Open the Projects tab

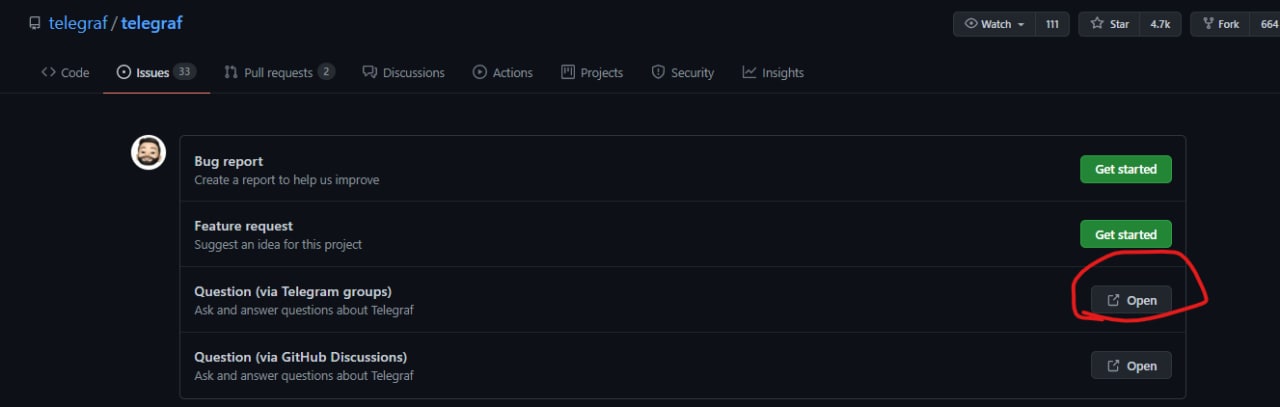pyautogui.click(x=592, y=72)
